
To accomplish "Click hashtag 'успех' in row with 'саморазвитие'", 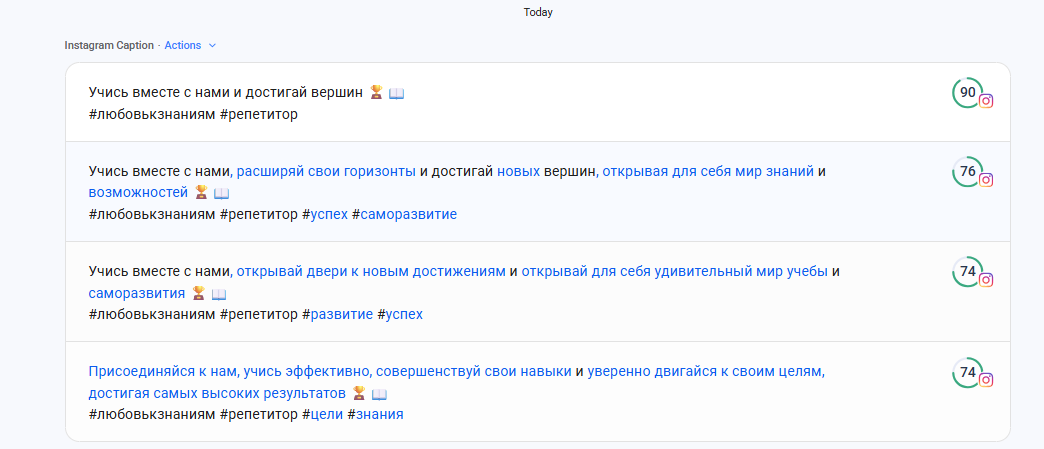I will tap(329, 215).
